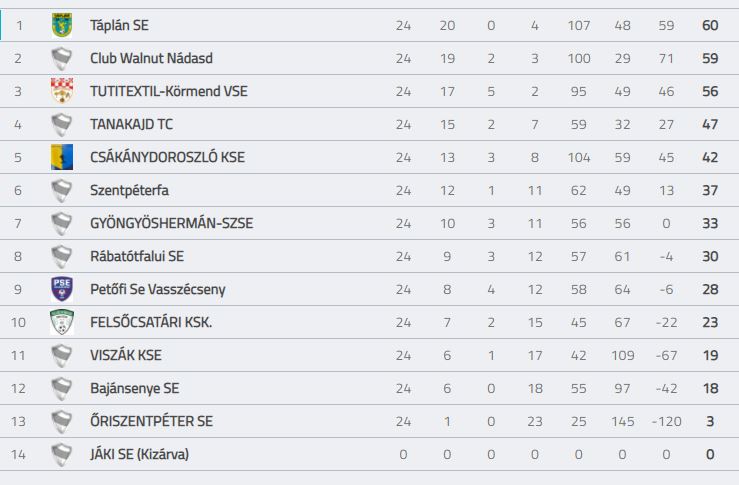Click the placeholder shield for JÁKI SE (Kizárva)
This screenshot has width=739, height=485.
pos(62,454)
